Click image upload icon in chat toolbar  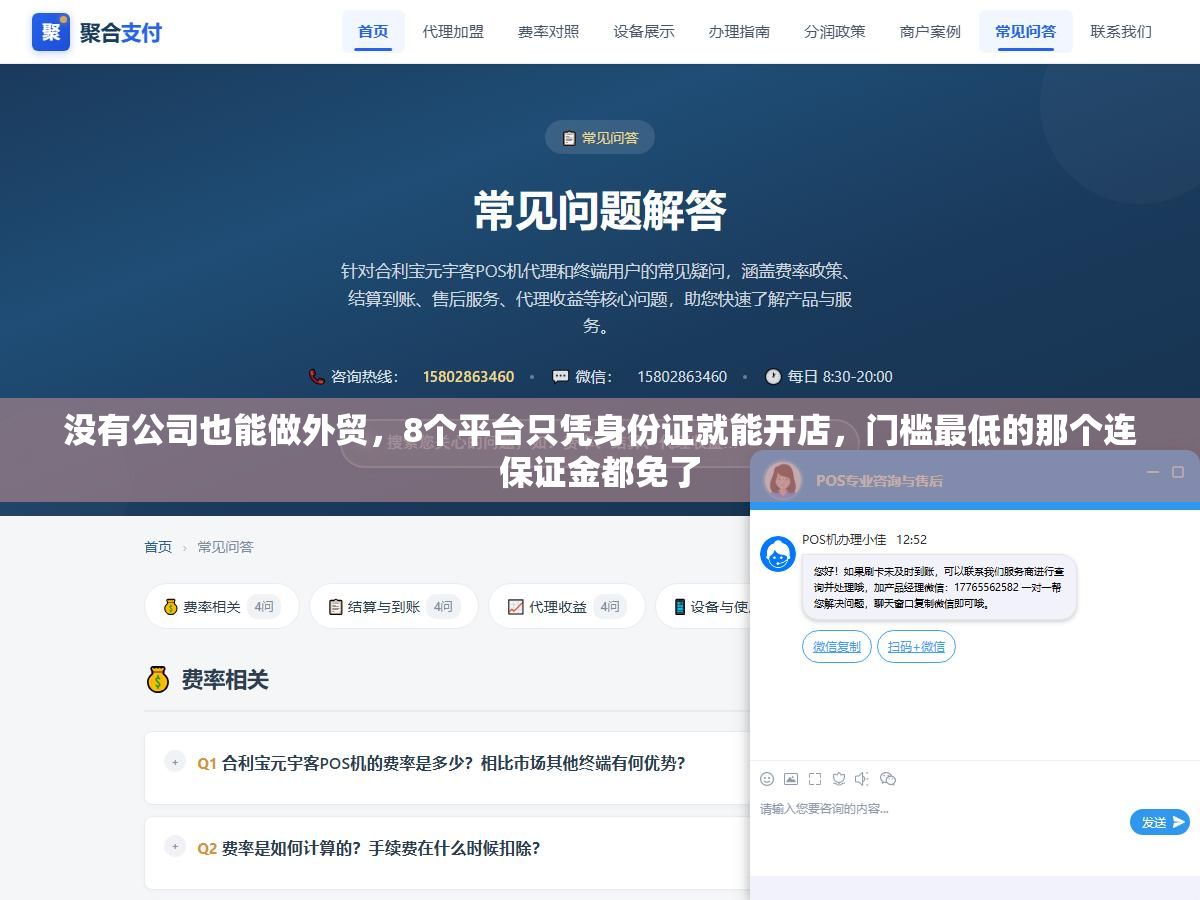coord(791,779)
